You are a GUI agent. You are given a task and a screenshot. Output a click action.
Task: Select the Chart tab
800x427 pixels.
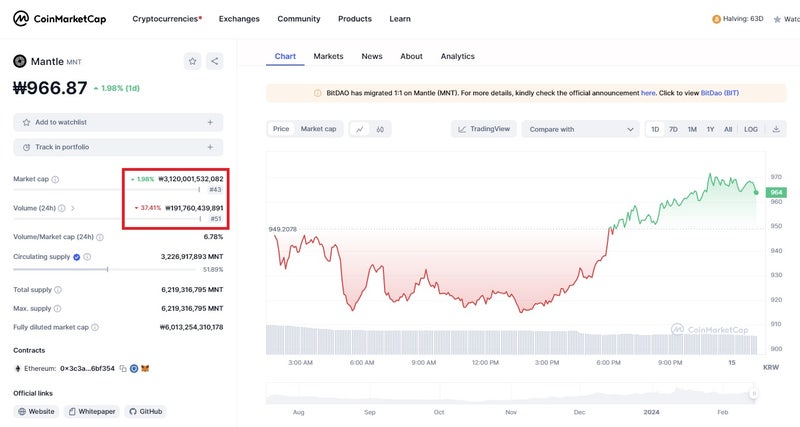pos(285,56)
